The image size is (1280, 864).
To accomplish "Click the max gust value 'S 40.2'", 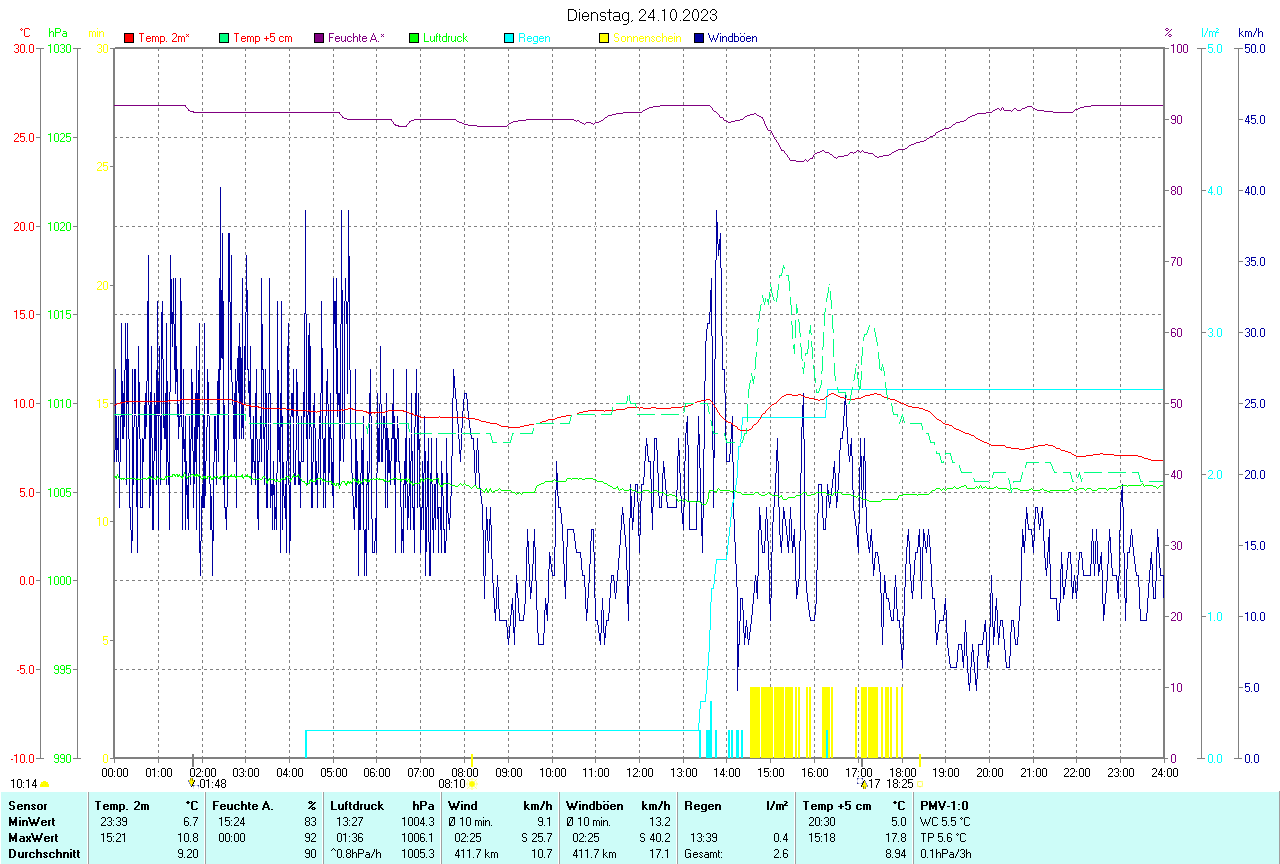I will pyautogui.click(x=654, y=837).
